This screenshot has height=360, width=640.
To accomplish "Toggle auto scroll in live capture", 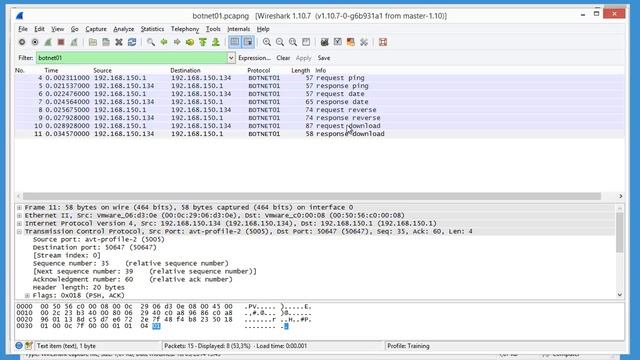I will (x=248, y=42).
